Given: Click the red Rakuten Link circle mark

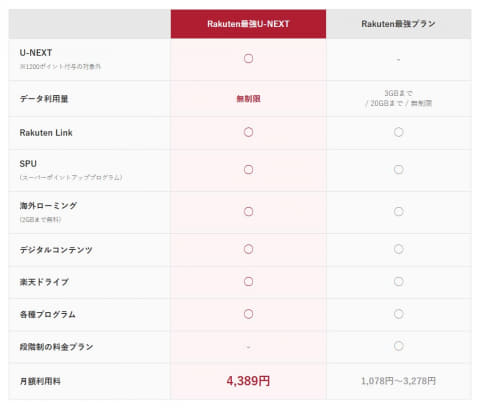Looking at the screenshot, I should [248, 132].
